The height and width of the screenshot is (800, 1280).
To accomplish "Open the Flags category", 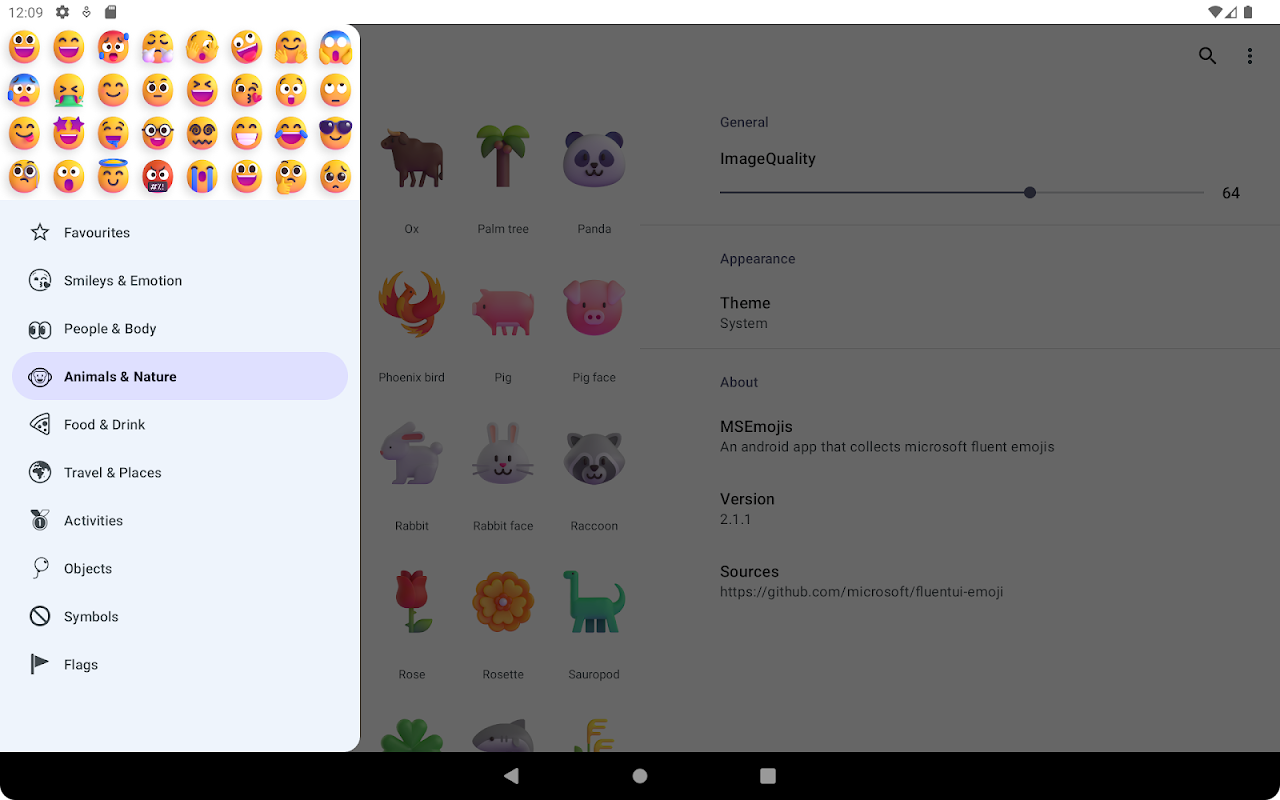I will pyautogui.click(x=180, y=664).
